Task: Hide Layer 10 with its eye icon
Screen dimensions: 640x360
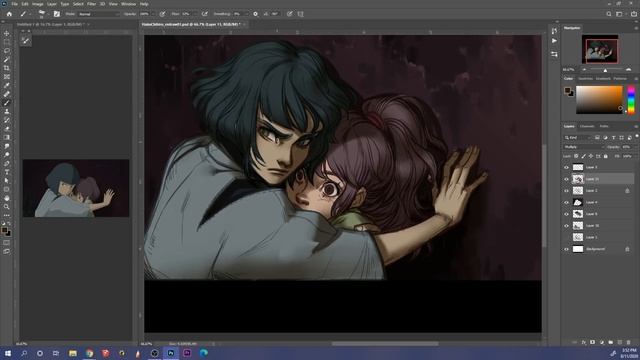Action: (566, 226)
